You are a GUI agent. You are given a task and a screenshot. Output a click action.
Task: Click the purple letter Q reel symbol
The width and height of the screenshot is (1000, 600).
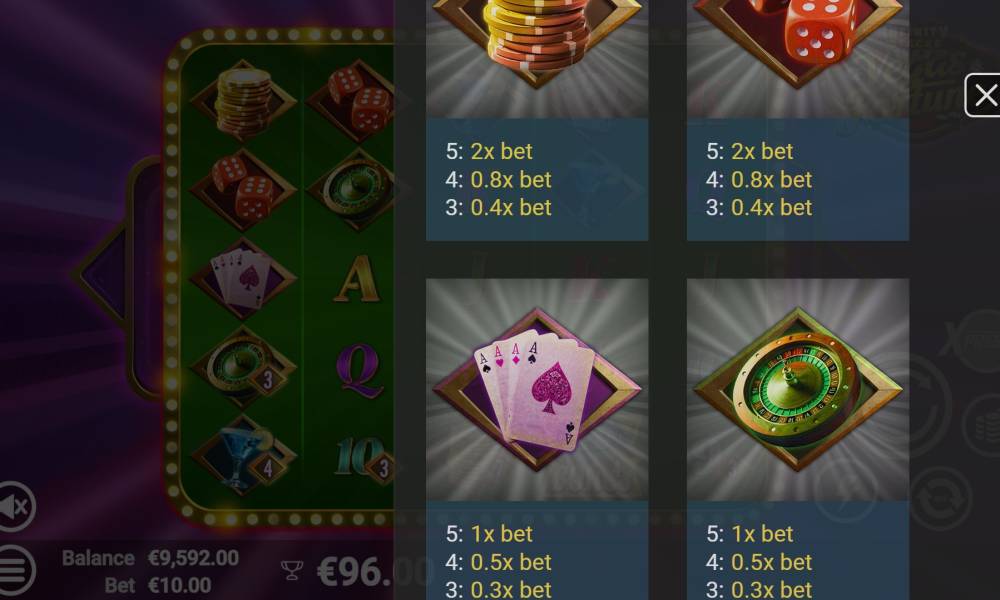pyautogui.click(x=359, y=369)
